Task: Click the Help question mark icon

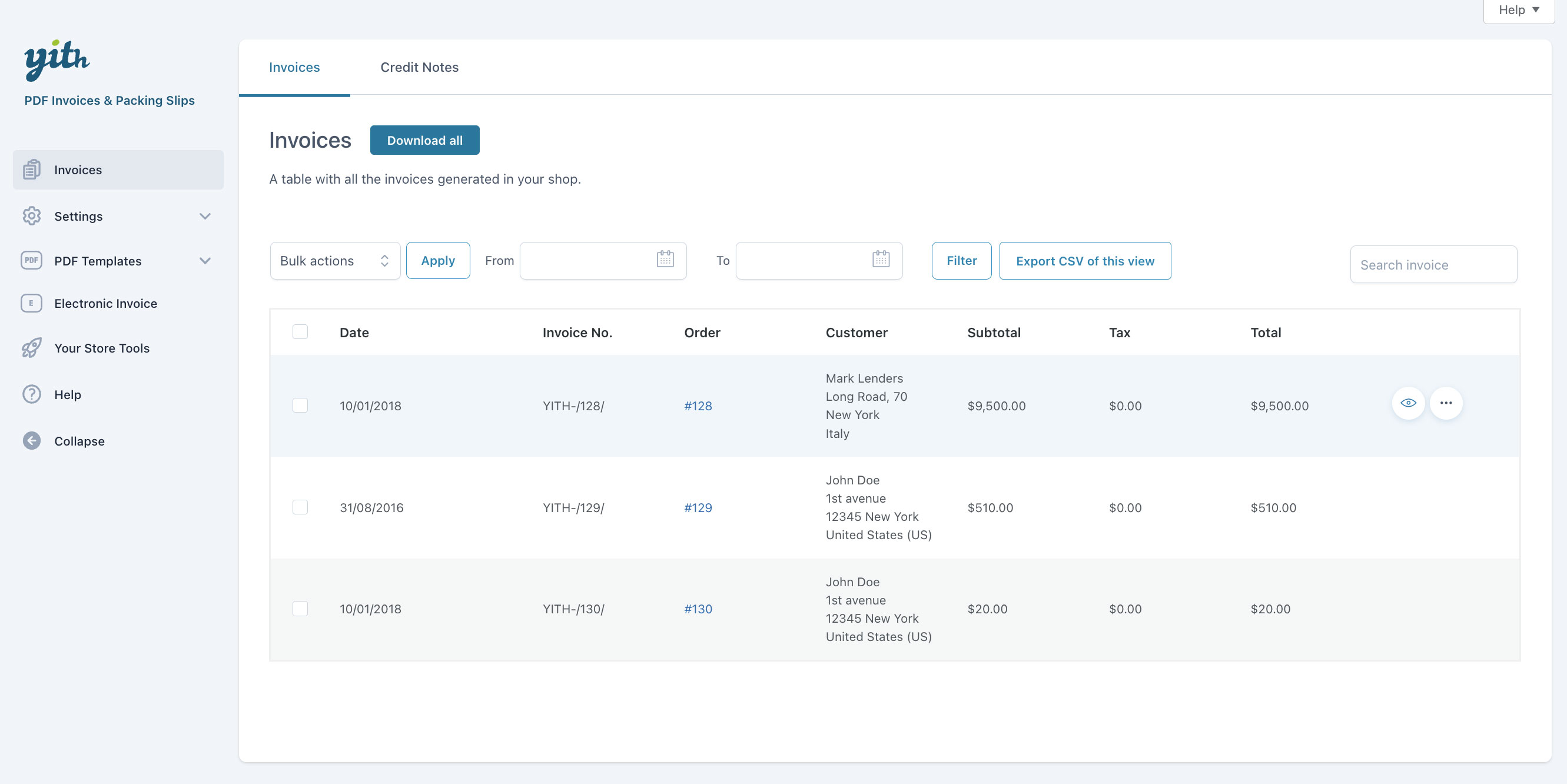Action: coord(32,394)
